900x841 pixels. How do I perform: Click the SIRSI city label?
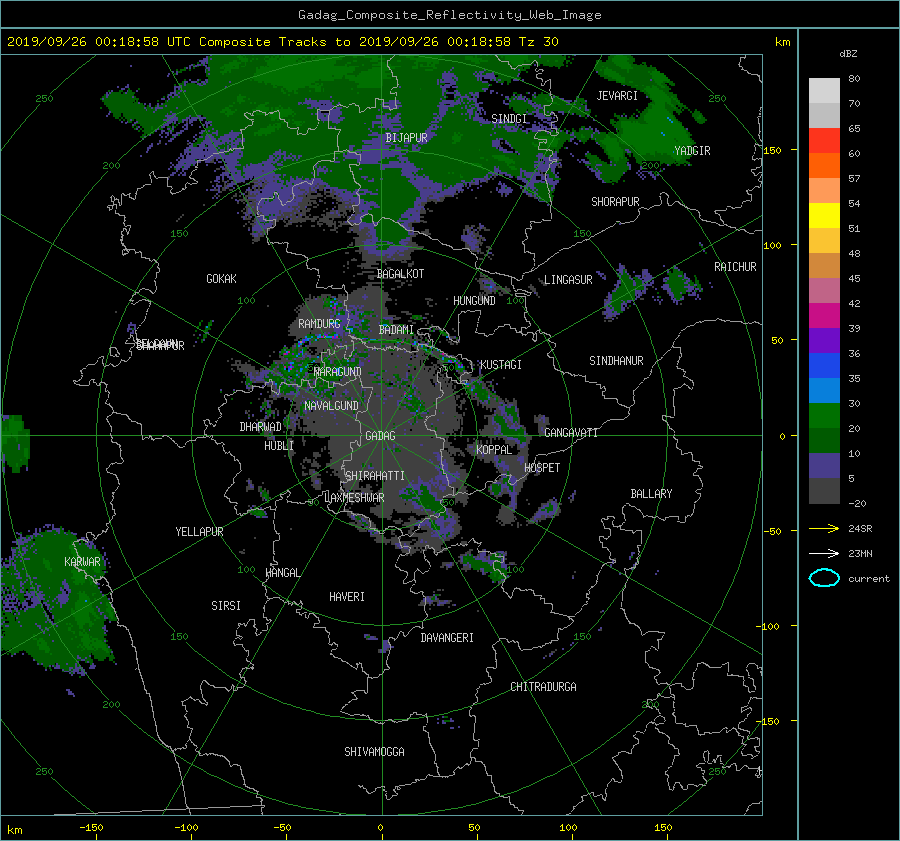coord(226,606)
